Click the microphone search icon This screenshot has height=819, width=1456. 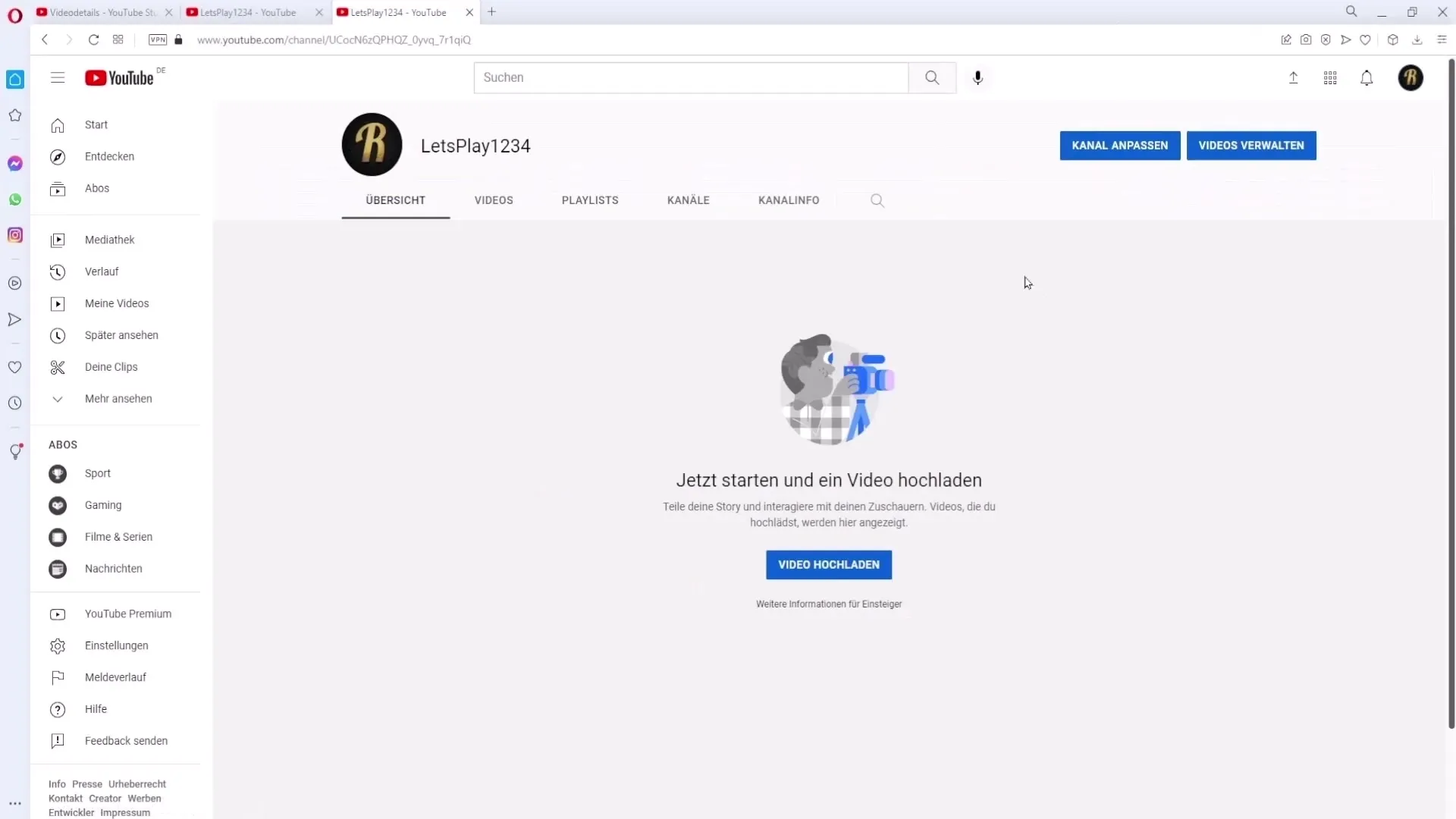tap(978, 77)
